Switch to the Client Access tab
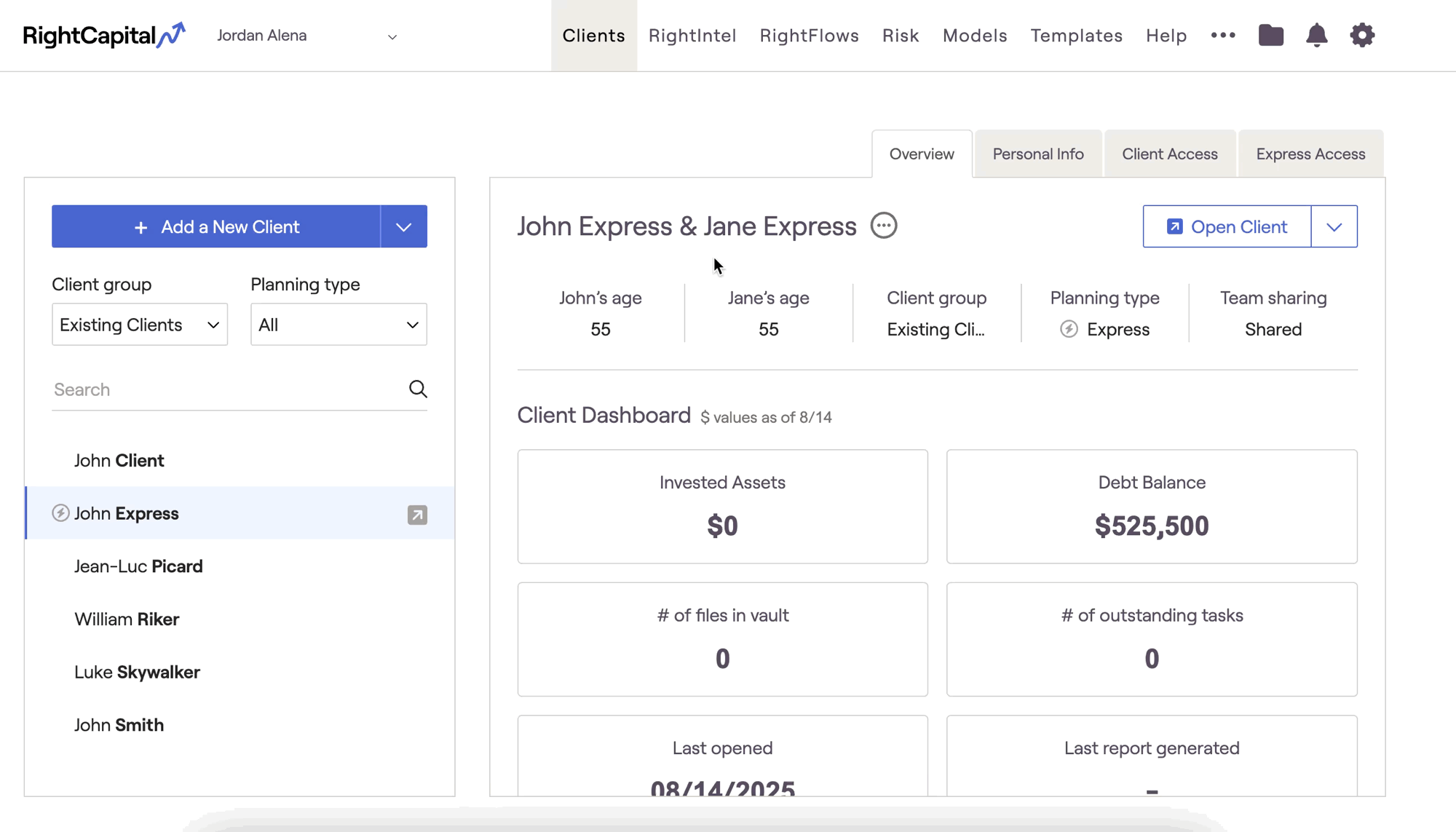1456x832 pixels. pyautogui.click(x=1169, y=154)
